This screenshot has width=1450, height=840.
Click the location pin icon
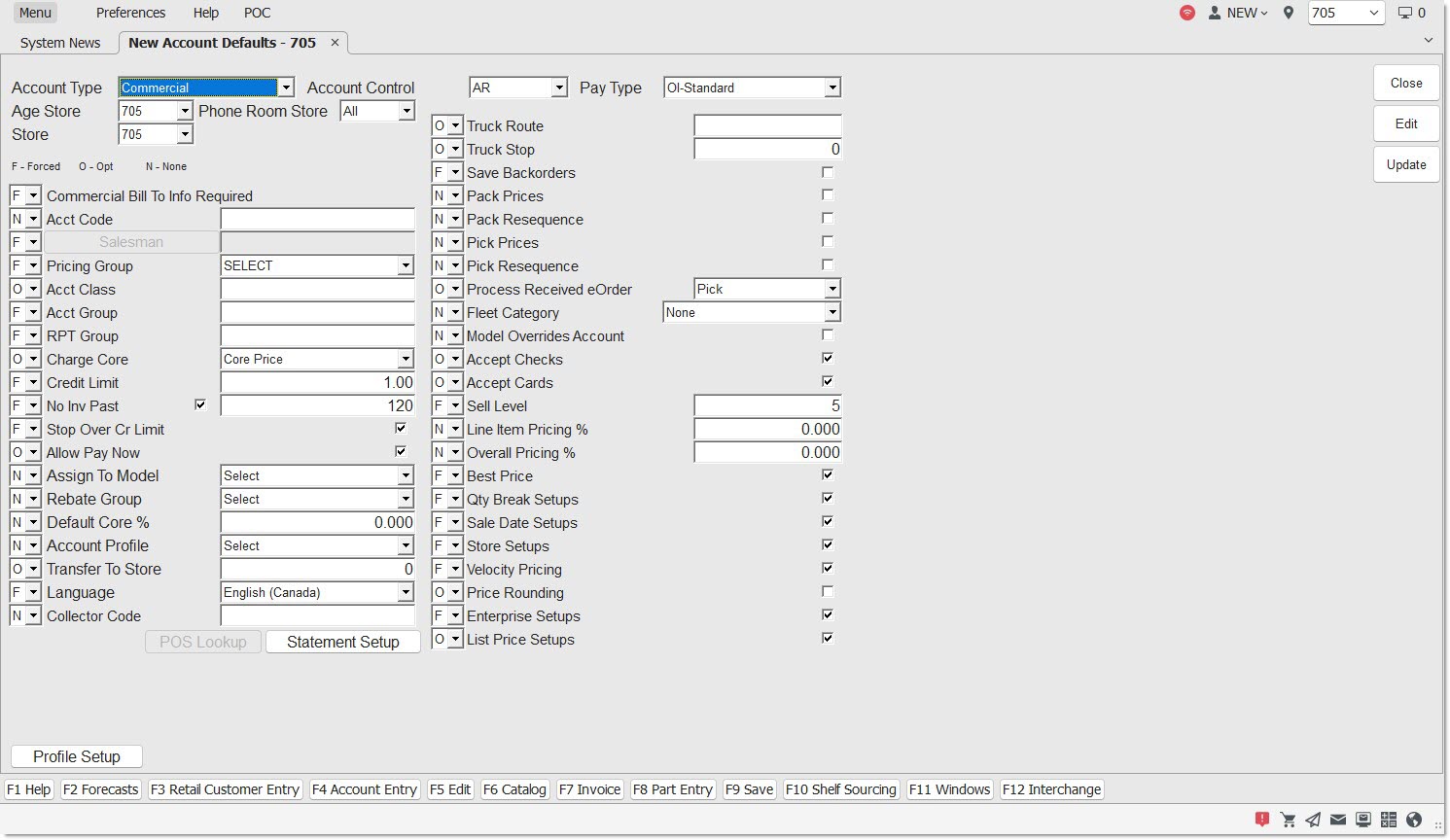point(1289,13)
